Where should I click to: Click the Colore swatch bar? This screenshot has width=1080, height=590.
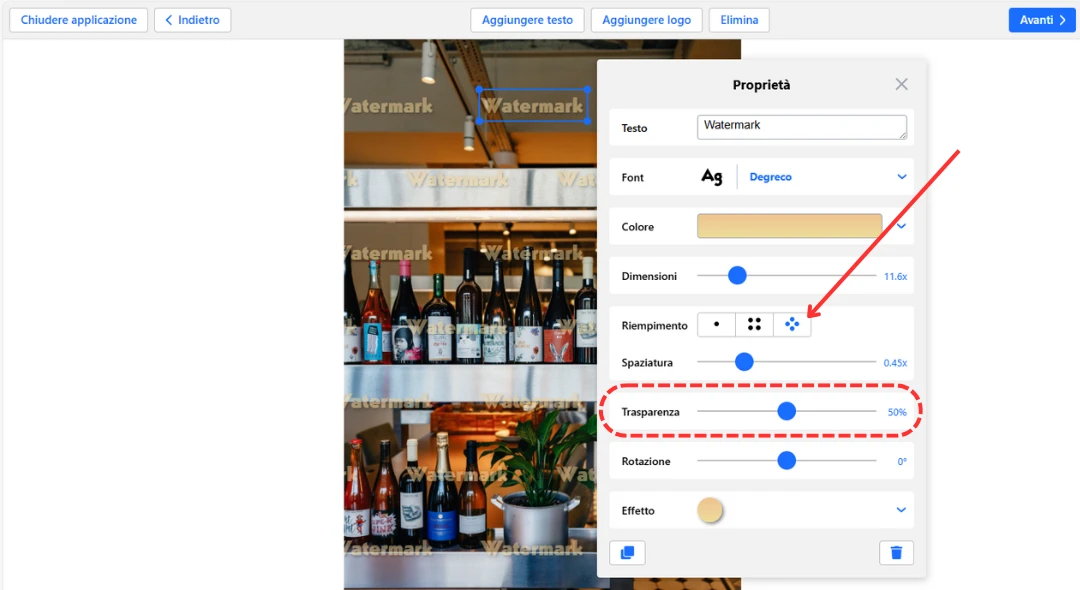pyautogui.click(x=789, y=227)
